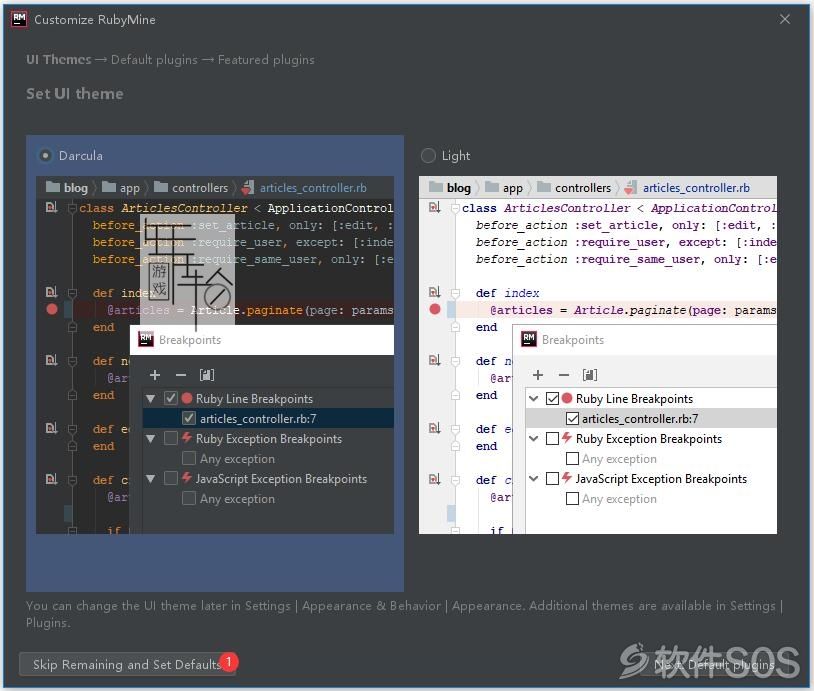Click the Ruby Line Breakpoints red dot in Darcula preview
This screenshot has height=691, width=814.
click(x=187, y=398)
